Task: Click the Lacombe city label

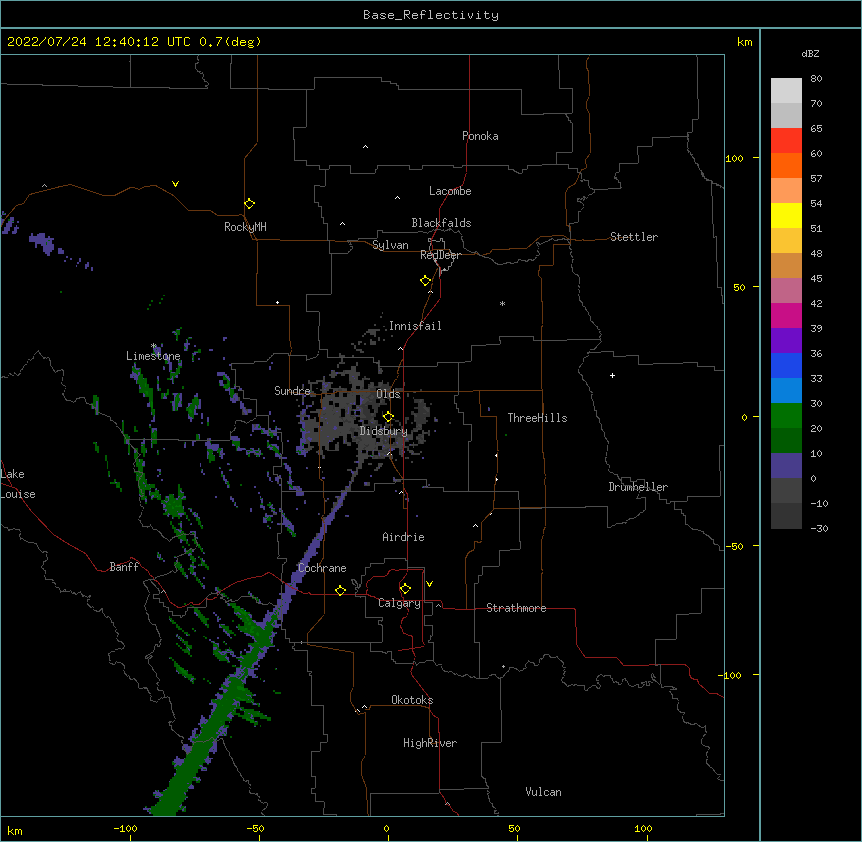Action: pyautogui.click(x=450, y=191)
